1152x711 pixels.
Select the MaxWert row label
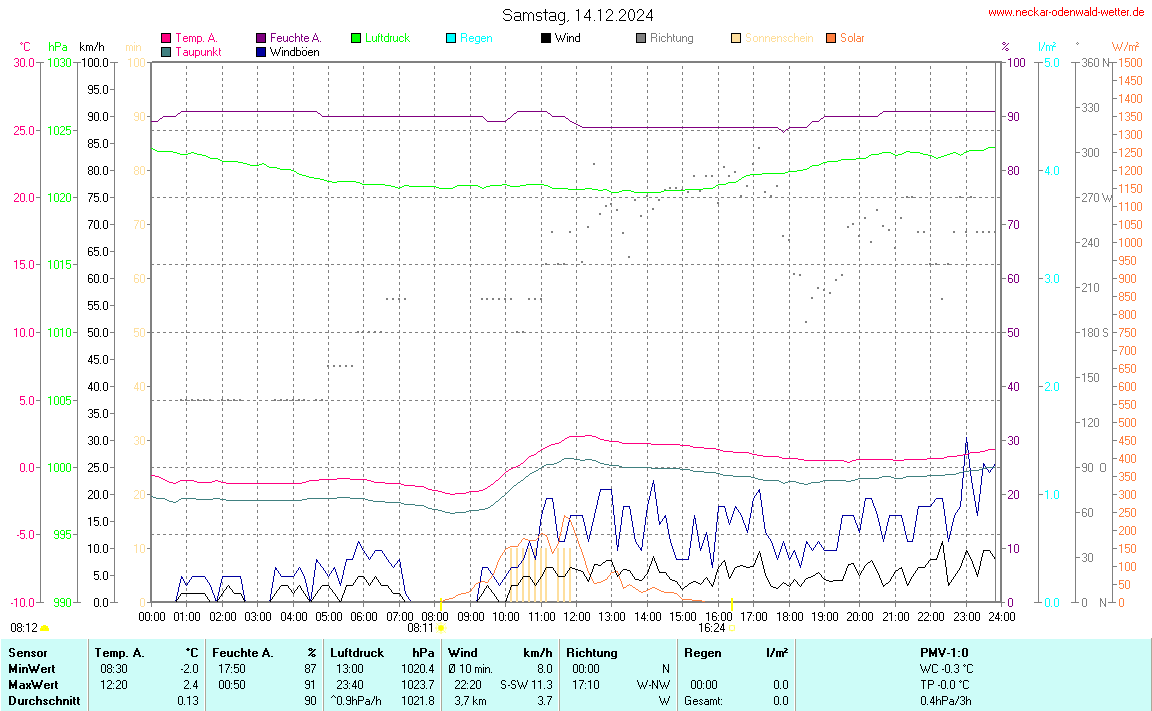tap(33, 684)
